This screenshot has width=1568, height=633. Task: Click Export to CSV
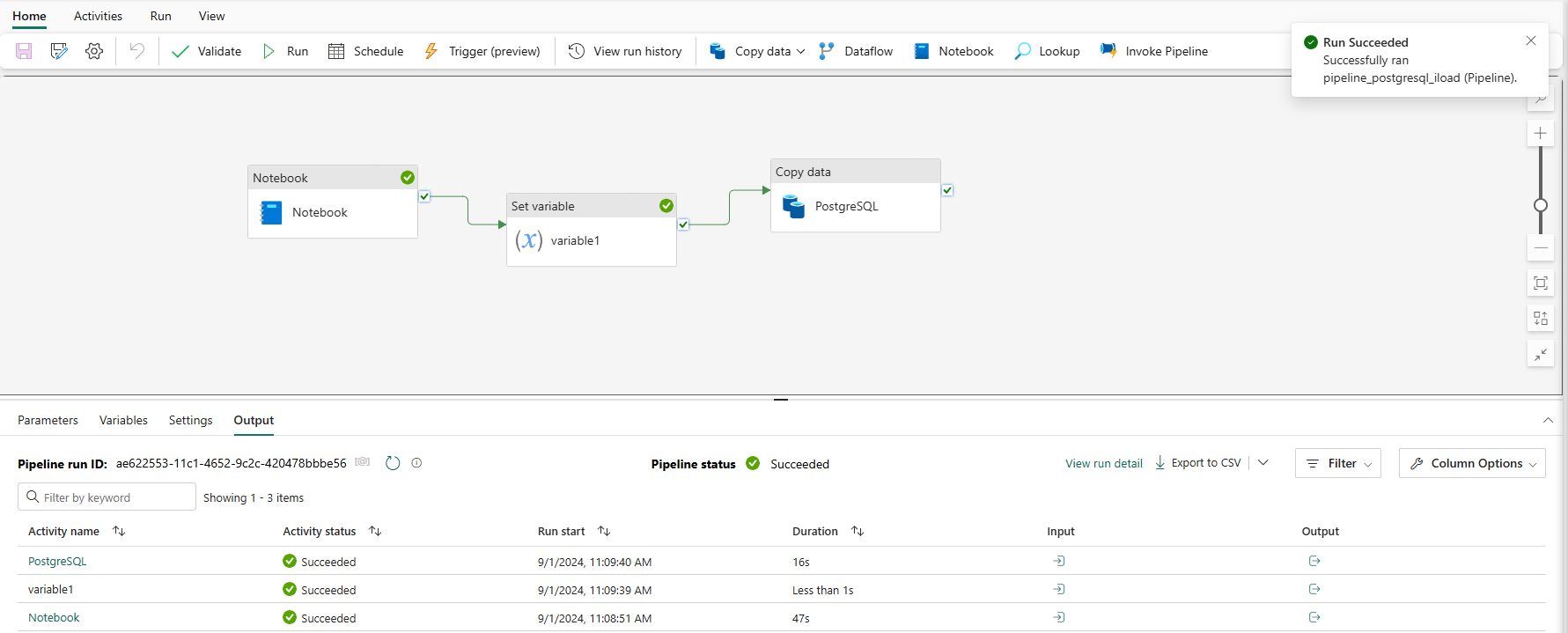(1197, 462)
